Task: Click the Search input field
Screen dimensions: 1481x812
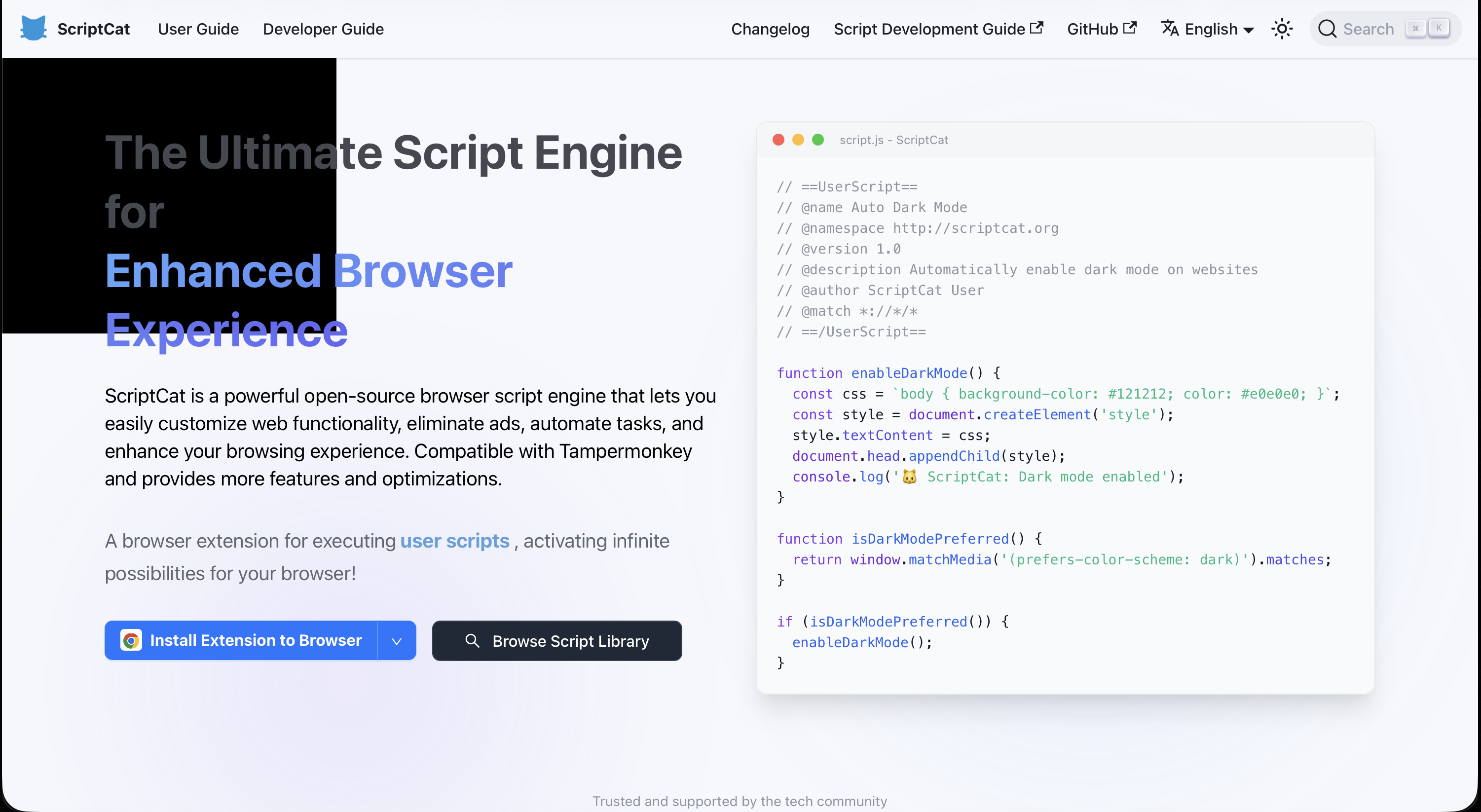Action: (x=1385, y=29)
